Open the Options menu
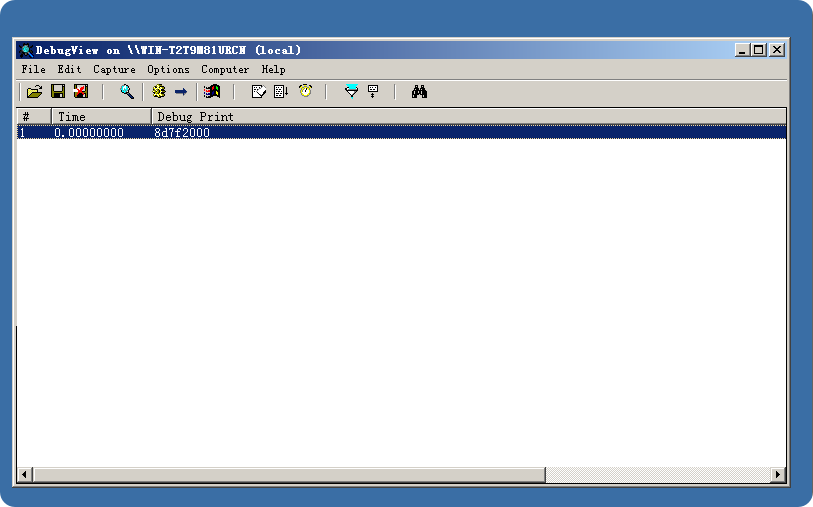The image size is (813, 507). point(168,69)
